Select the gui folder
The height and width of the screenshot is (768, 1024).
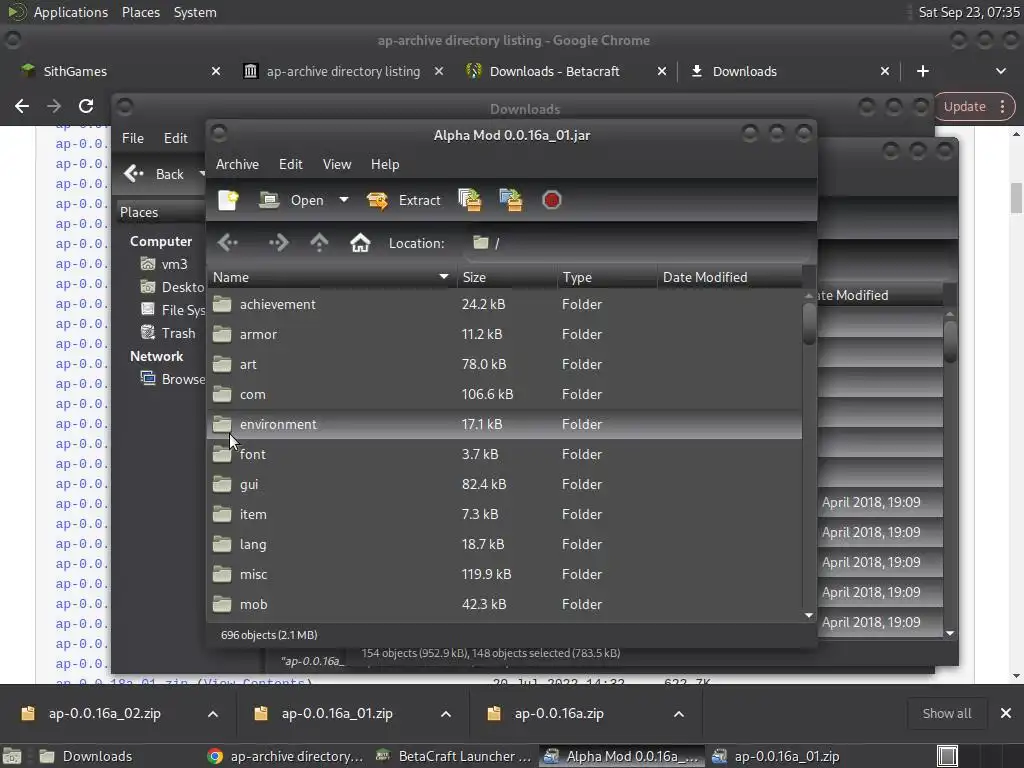[x=504, y=485]
